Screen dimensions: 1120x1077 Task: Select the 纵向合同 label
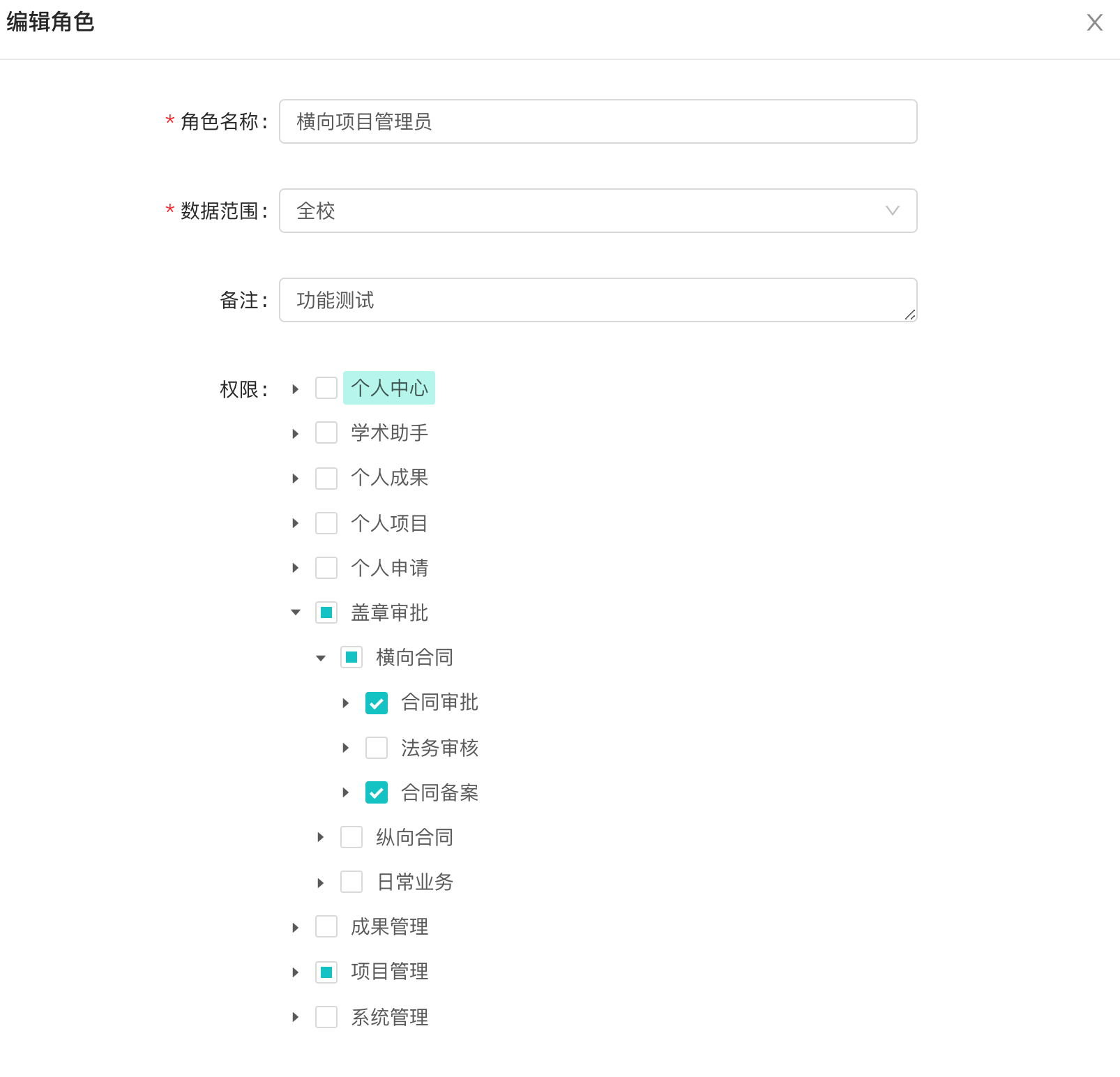coord(414,837)
